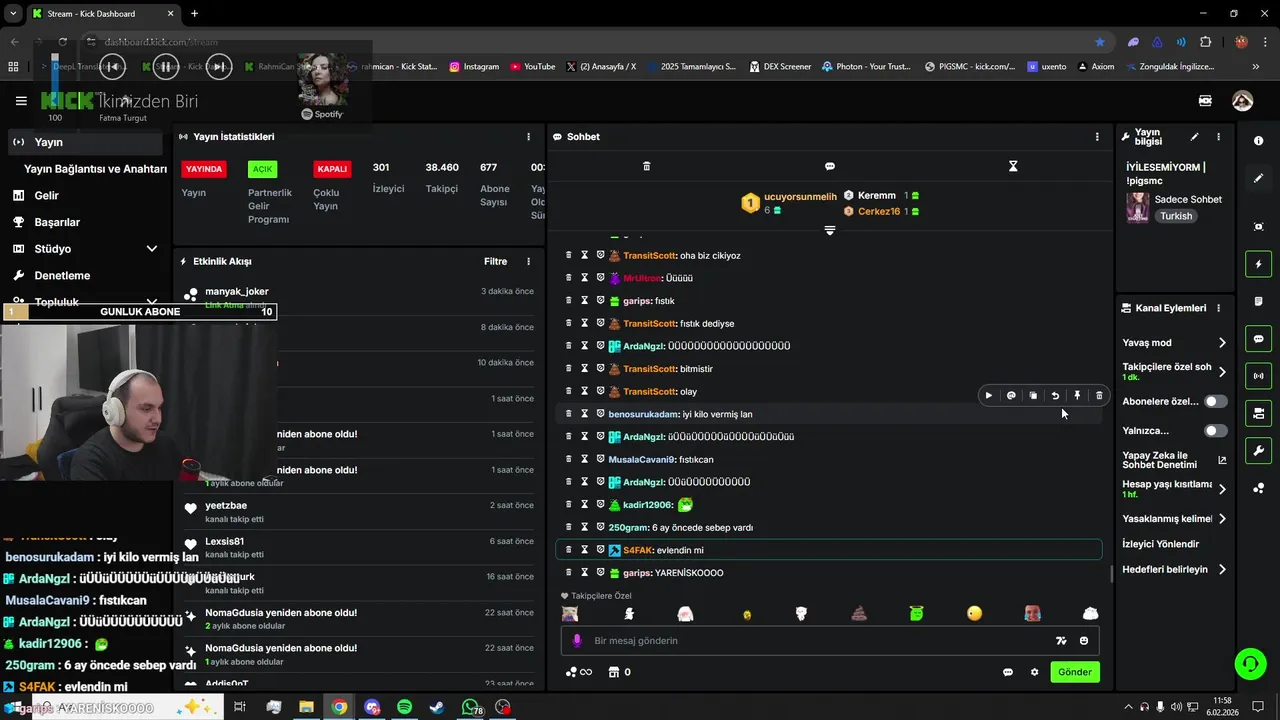Image resolution: width=1280 pixels, height=720 pixels.
Task: Click the info icon in right rail
Action: [x=1258, y=141]
